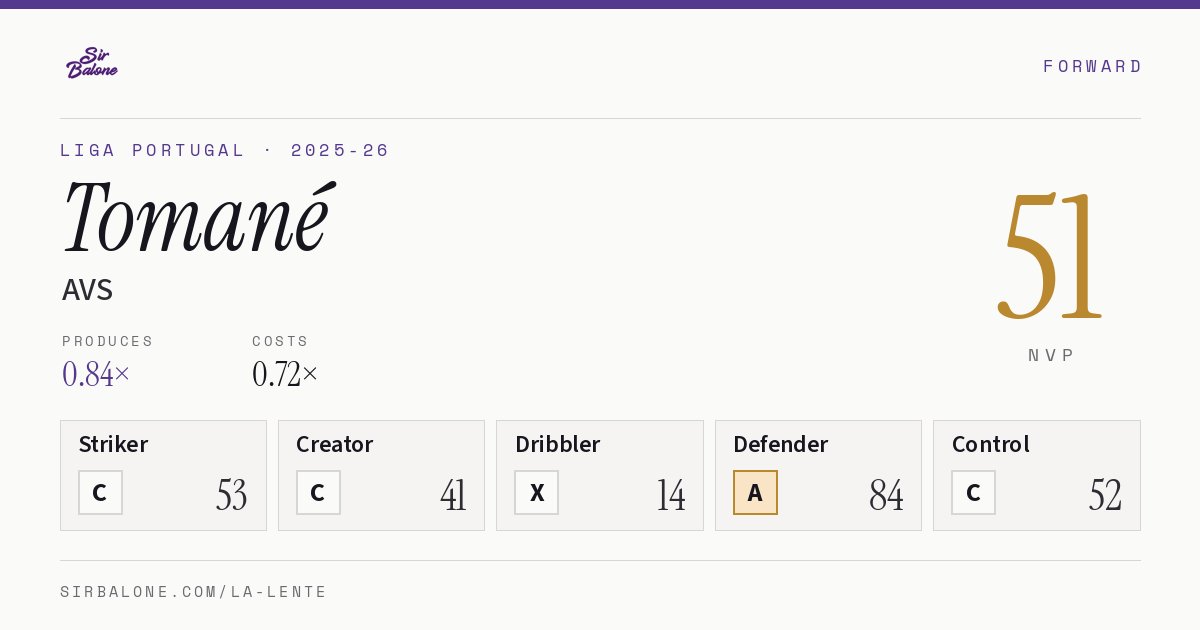This screenshot has height=630, width=1200.
Task: Click the large 51 rating number
Action: [x=1050, y=255]
